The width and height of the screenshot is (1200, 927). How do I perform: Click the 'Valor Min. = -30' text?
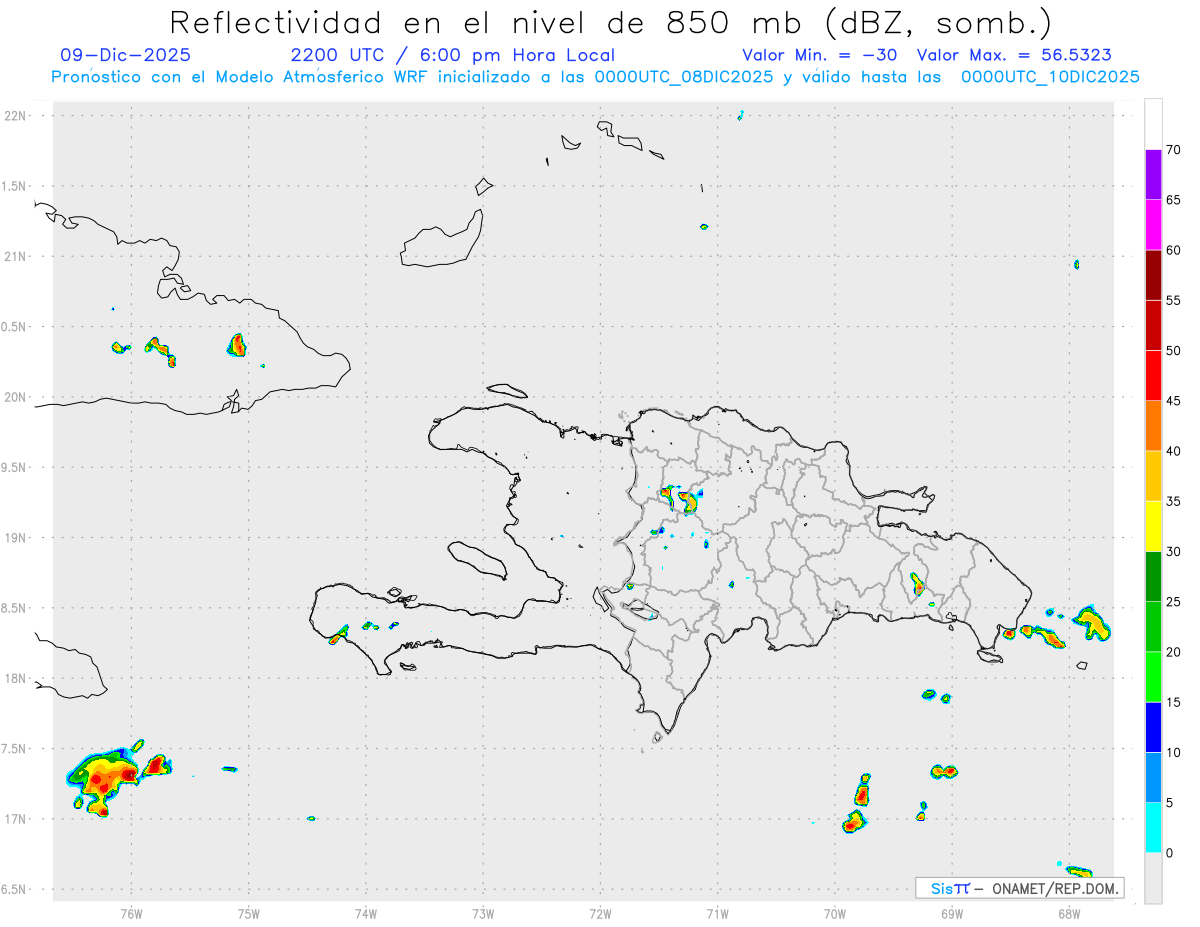tap(822, 55)
